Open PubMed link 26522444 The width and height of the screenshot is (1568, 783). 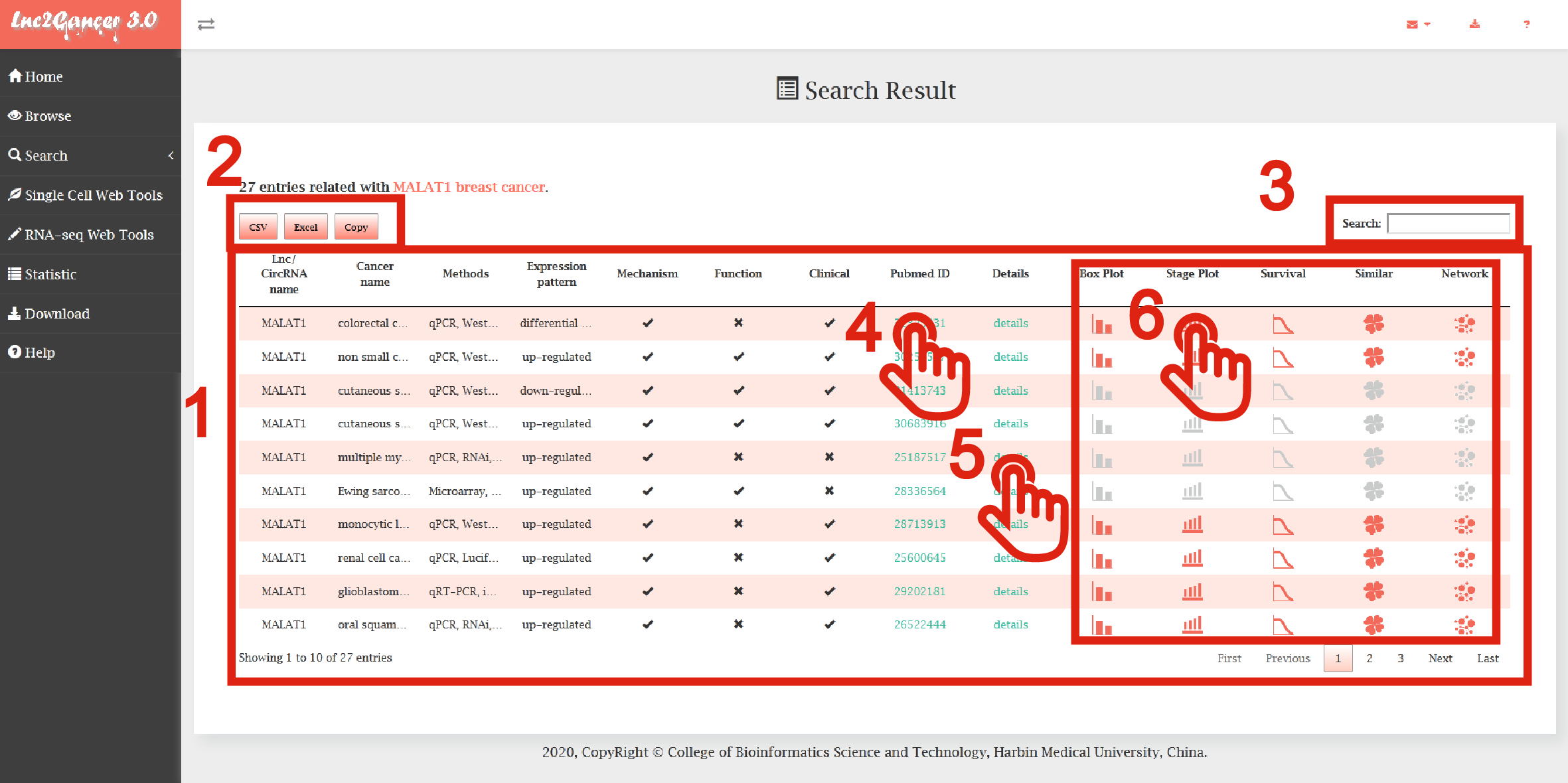tap(919, 625)
